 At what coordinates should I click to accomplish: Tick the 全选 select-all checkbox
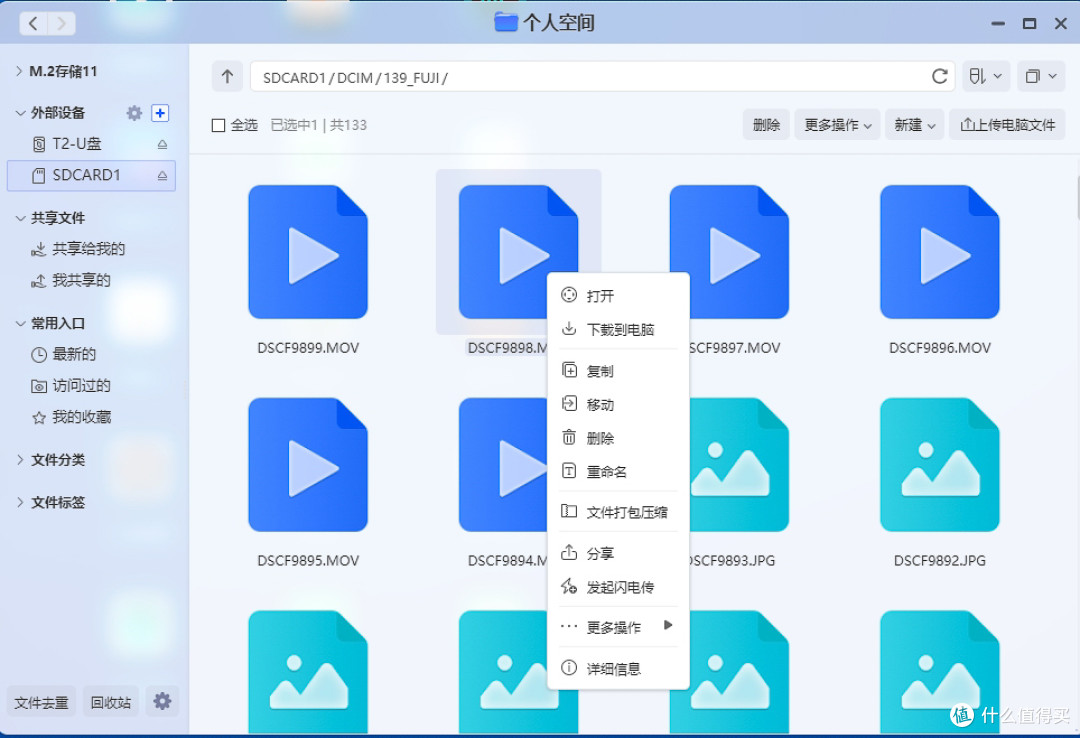218,125
